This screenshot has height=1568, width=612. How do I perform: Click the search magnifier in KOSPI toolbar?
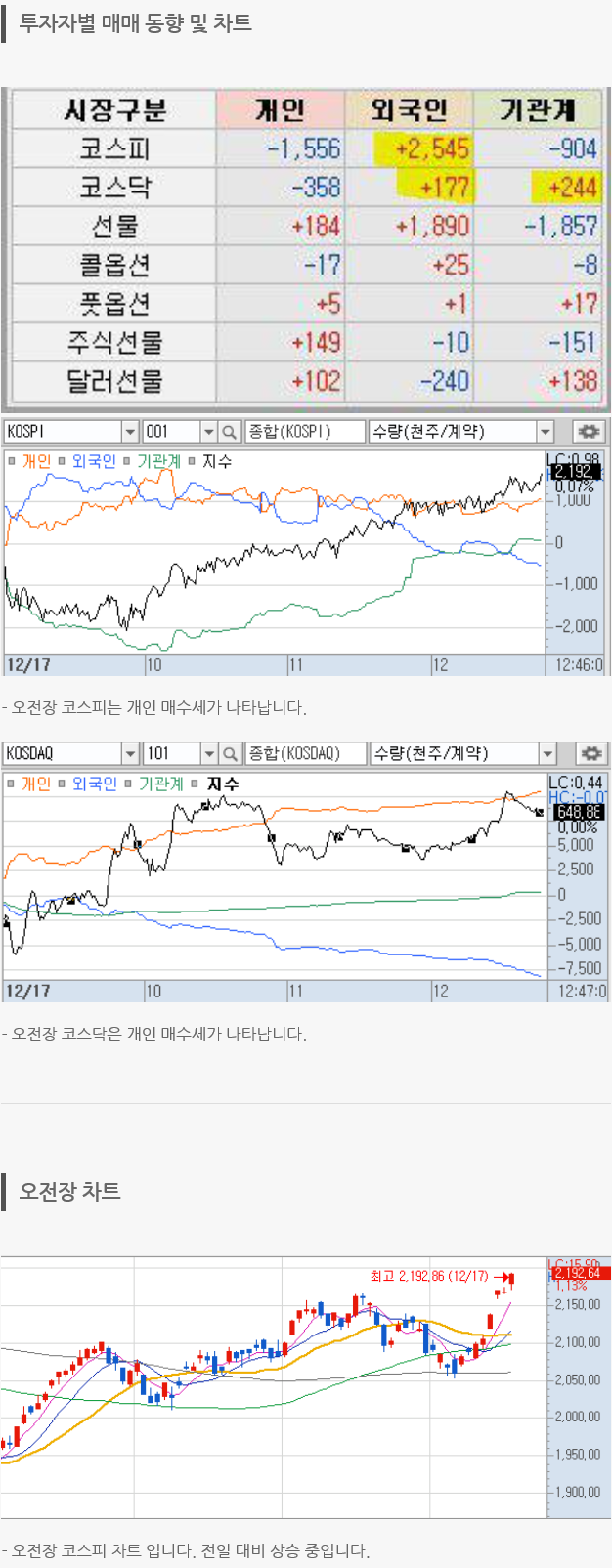230,432
